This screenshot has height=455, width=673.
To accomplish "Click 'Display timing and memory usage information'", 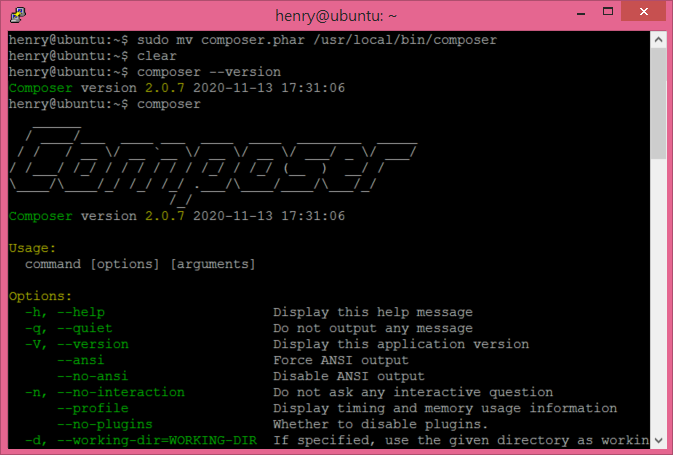I will (x=445, y=408).
